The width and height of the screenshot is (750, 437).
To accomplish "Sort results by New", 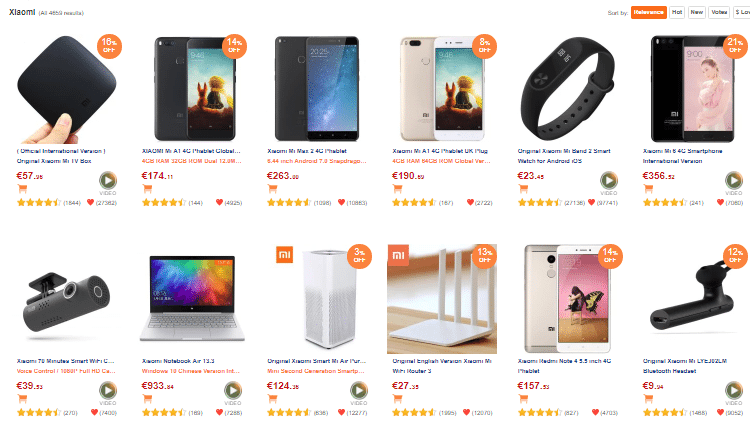I will click(x=697, y=12).
